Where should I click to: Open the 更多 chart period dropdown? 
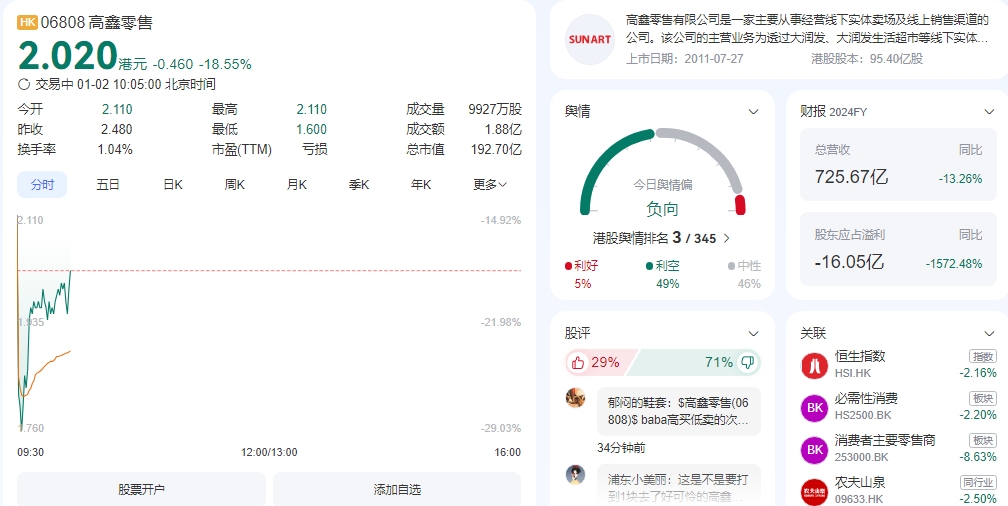[490, 185]
